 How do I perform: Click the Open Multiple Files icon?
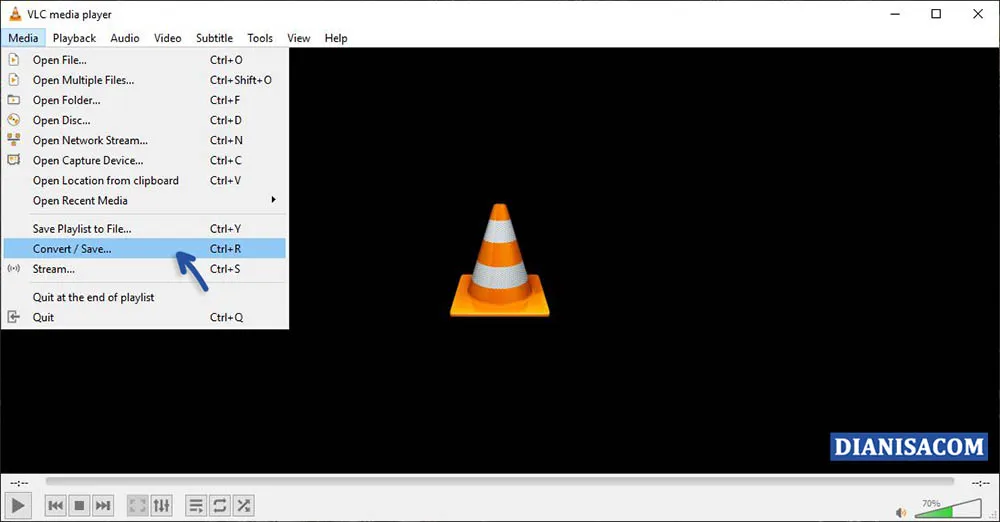coord(13,80)
